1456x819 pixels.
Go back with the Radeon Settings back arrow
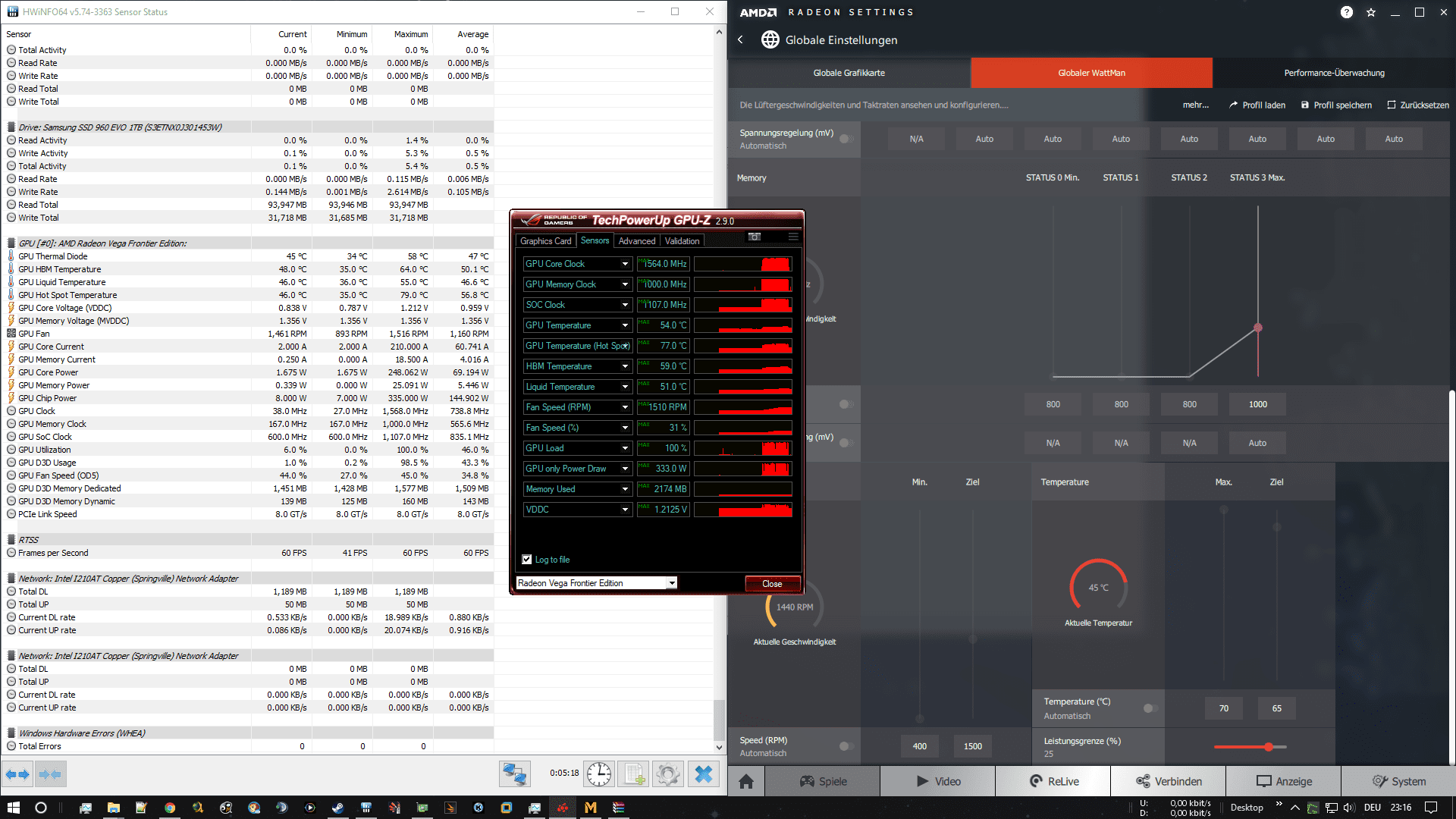pos(741,39)
